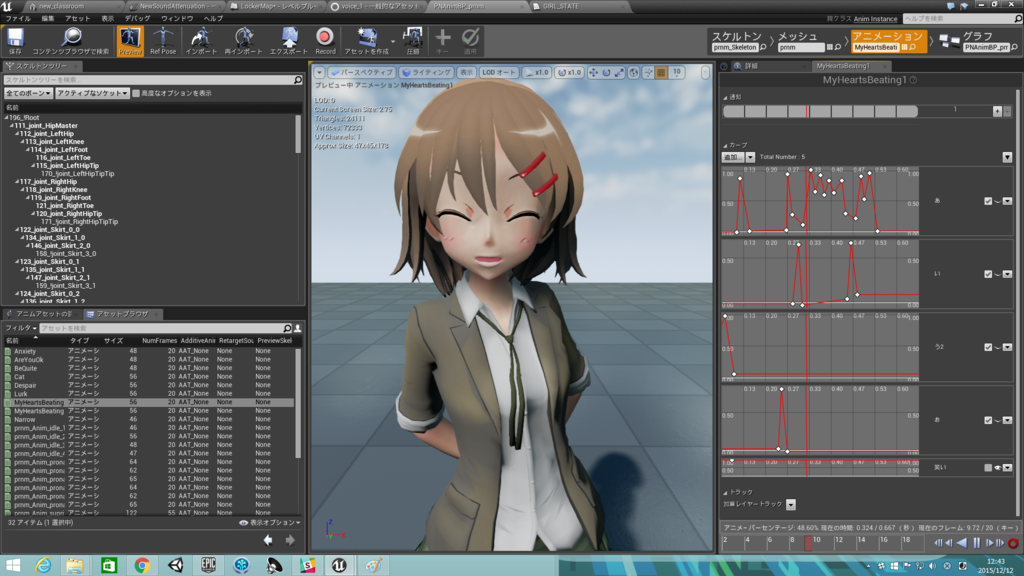Enable the advanced options (高度なオプションを表示) checkbox
The image size is (1024, 576).
coord(136,93)
